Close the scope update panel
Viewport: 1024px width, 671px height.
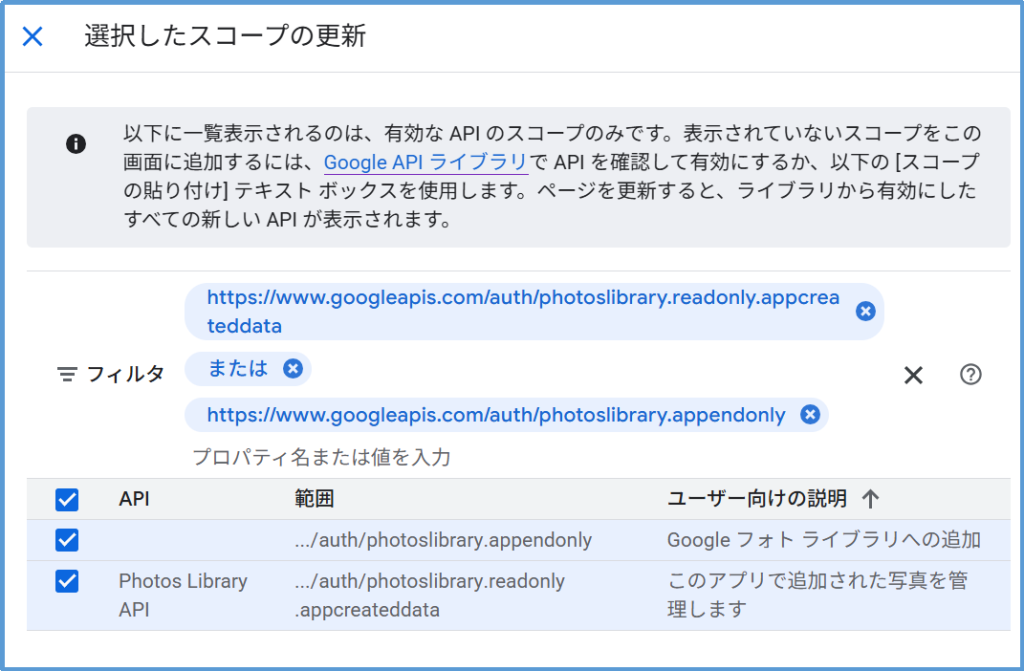pos(33,37)
